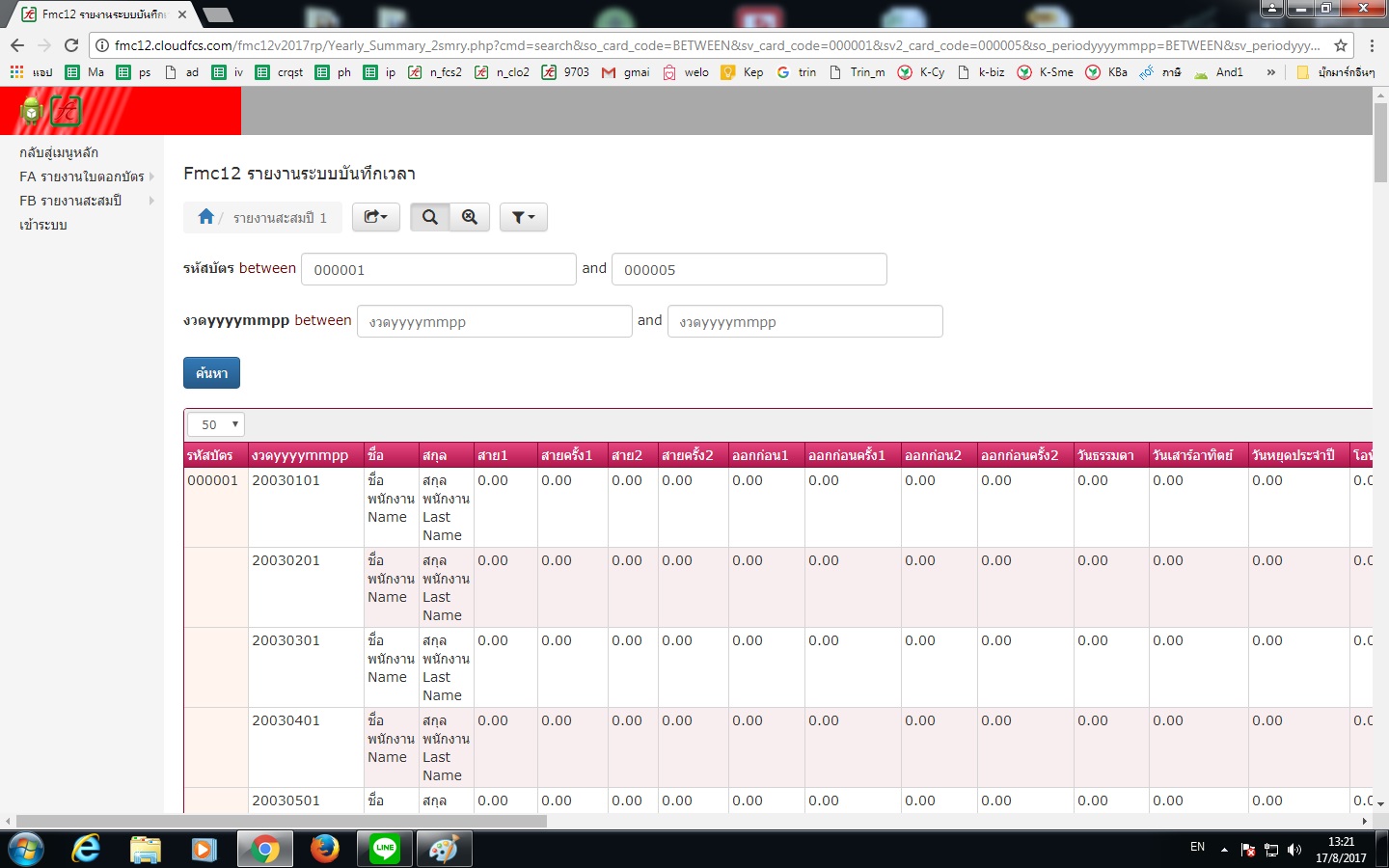The width and height of the screenshot is (1389, 868).
Task: Open the Ma bookmark
Action: click(x=85, y=72)
